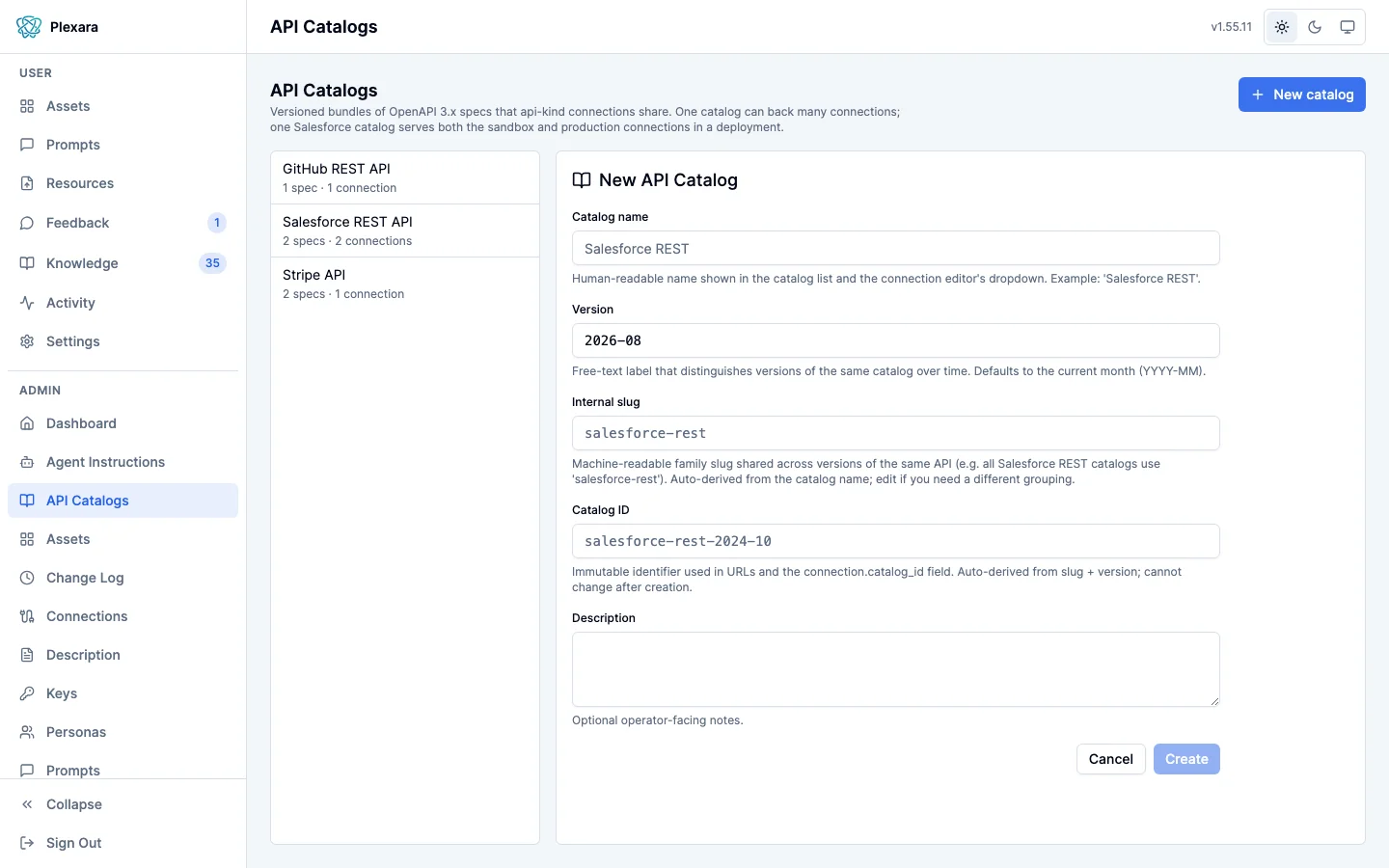Image resolution: width=1389 pixels, height=868 pixels.
Task: Focus the Internal slug field
Action: tap(896, 433)
